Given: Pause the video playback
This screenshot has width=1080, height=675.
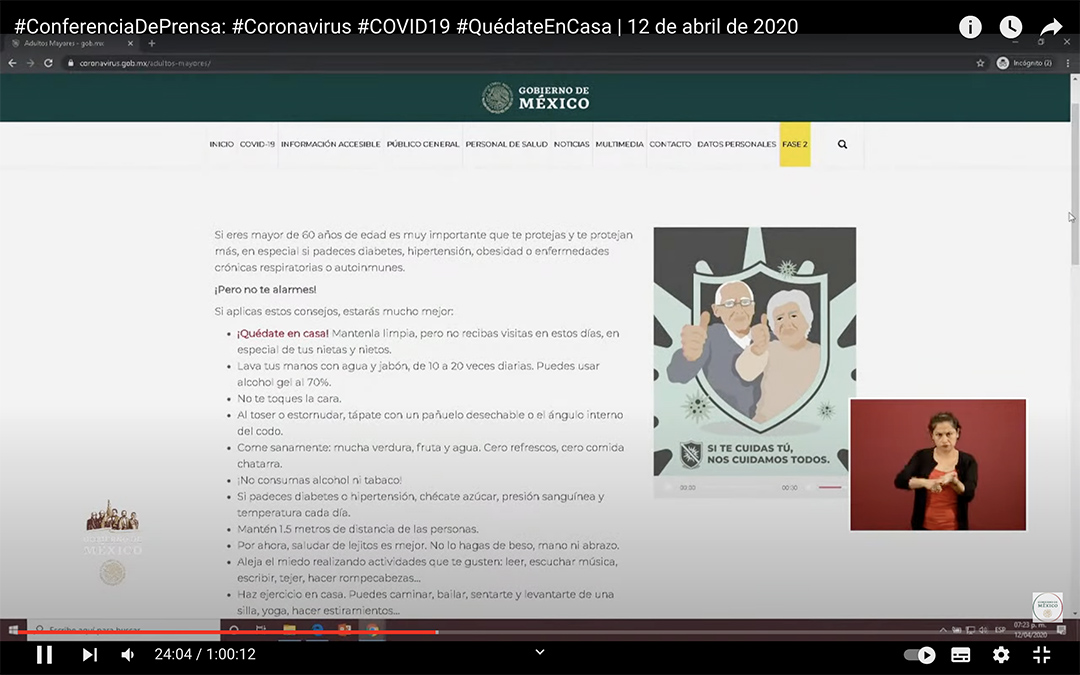Looking at the screenshot, I should click(44, 655).
